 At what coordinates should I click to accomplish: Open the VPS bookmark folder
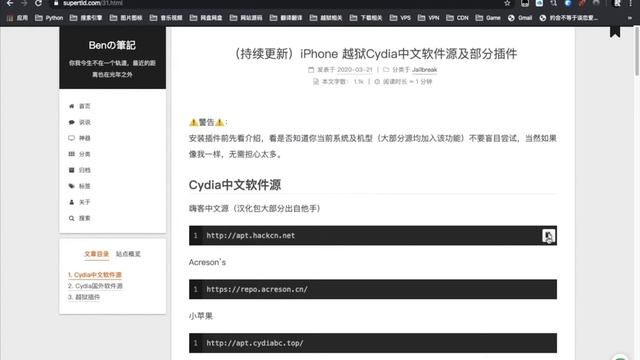point(400,18)
